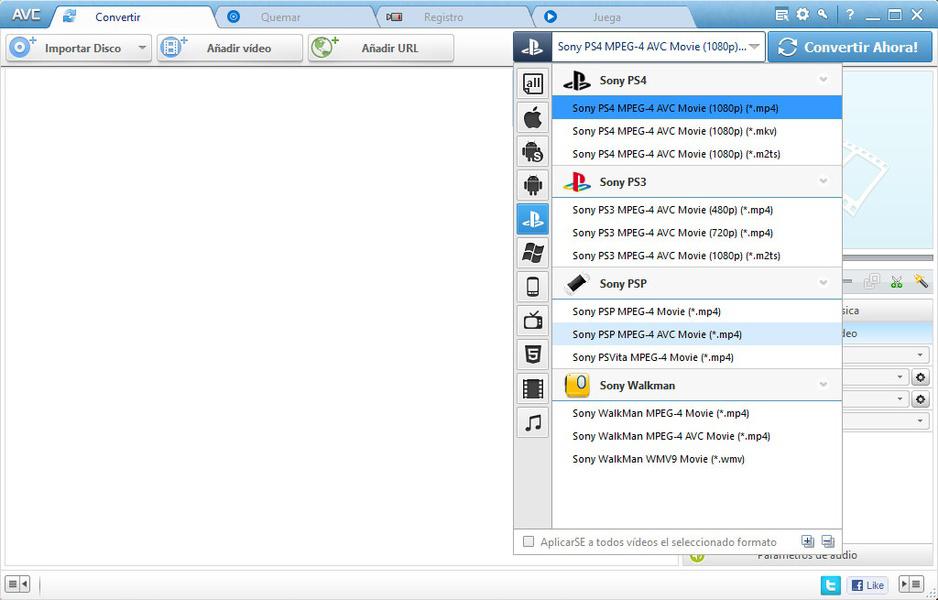Open the settings gear in title bar
Image resolution: width=938 pixels, height=600 pixels.
pos(802,15)
